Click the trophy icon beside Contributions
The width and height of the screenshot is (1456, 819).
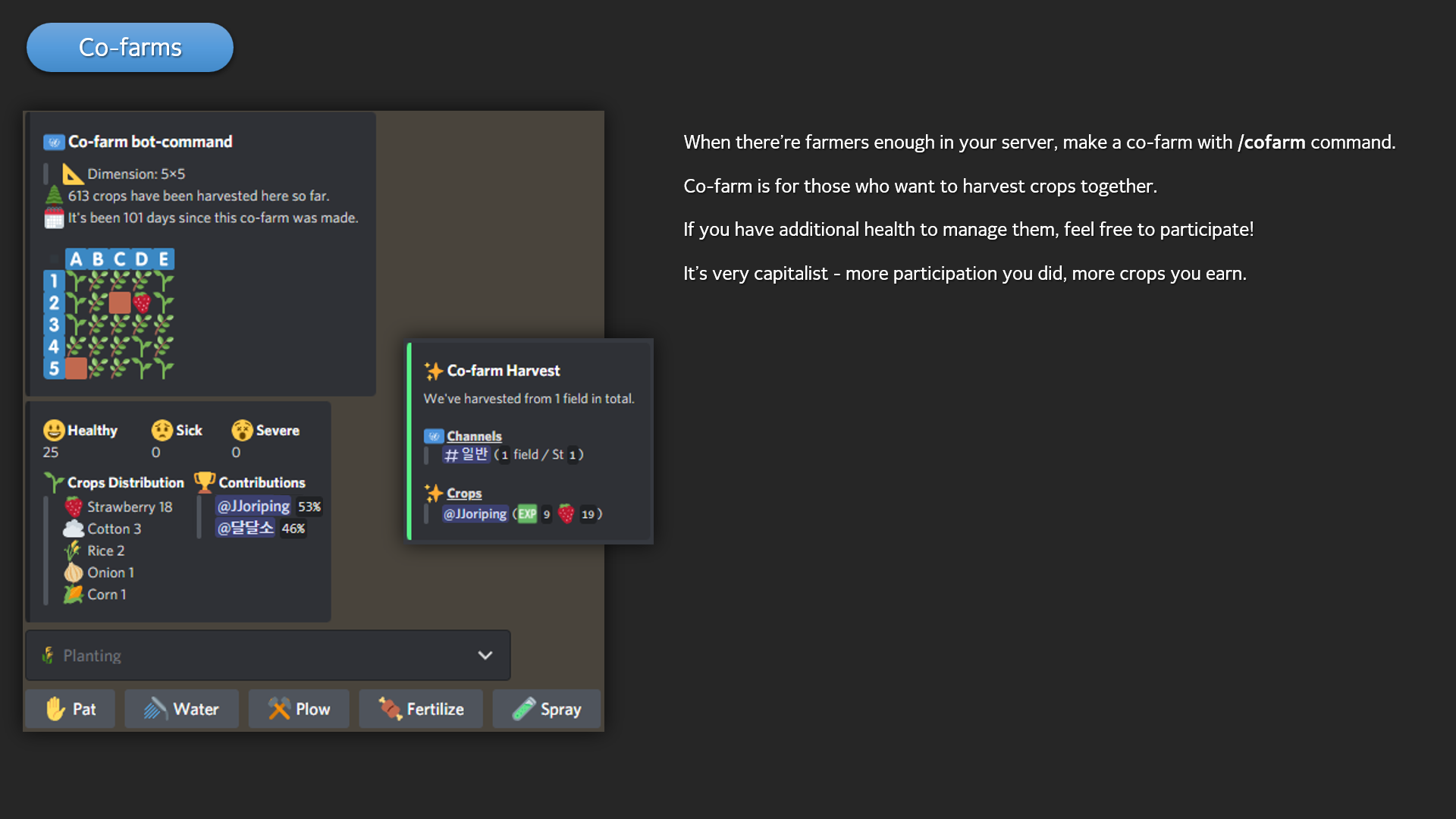[x=204, y=482]
